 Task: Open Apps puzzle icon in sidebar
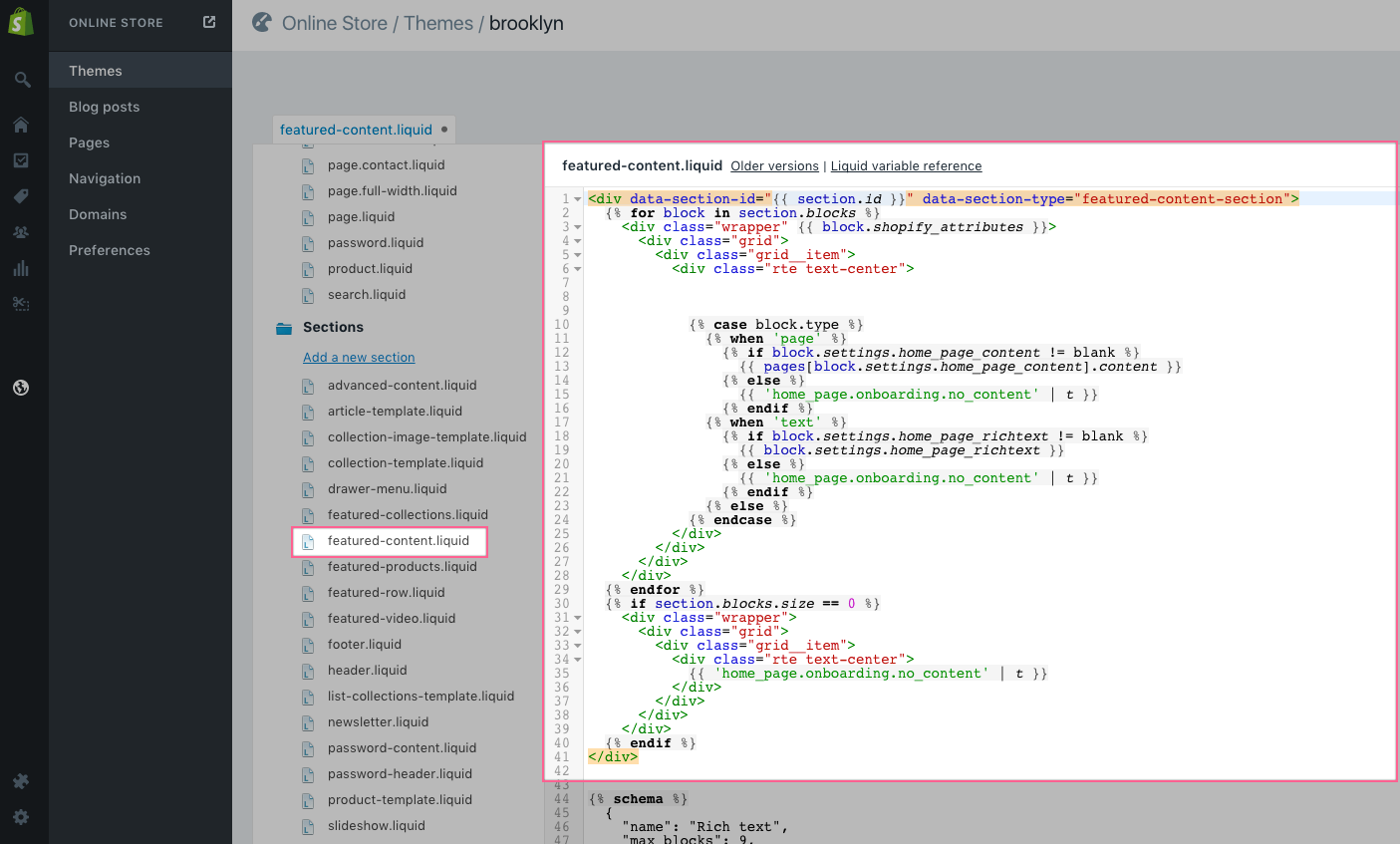tap(21, 781)
